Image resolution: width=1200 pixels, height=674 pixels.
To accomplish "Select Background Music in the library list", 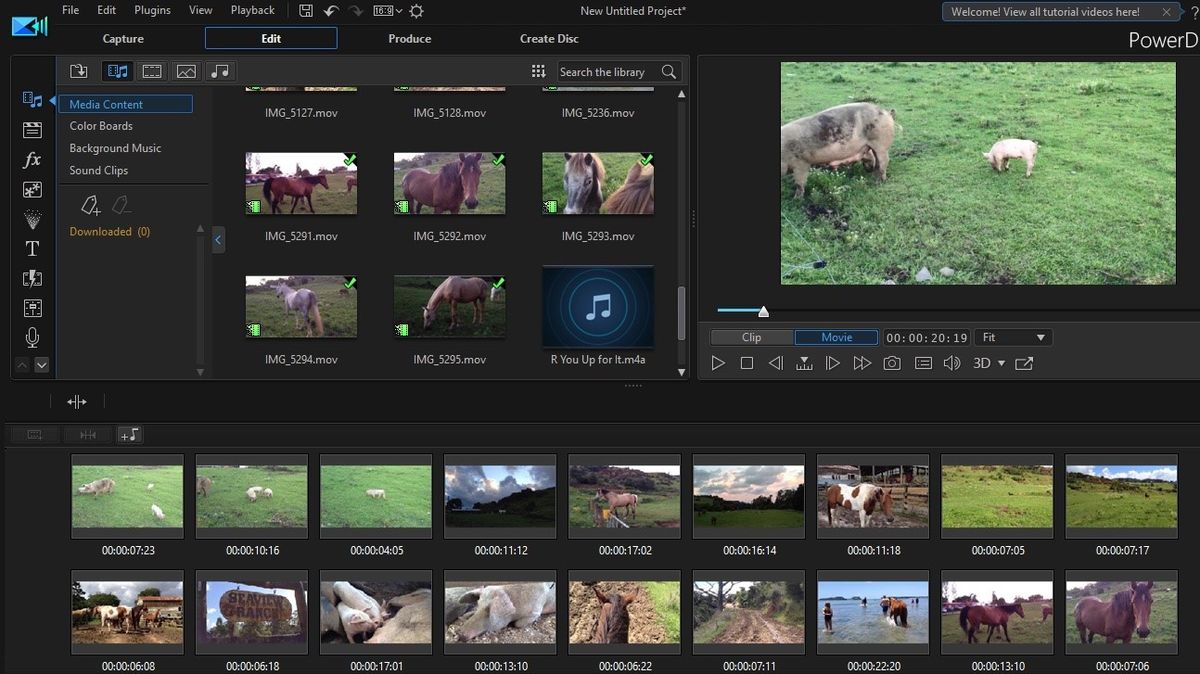I will (115, 148).
